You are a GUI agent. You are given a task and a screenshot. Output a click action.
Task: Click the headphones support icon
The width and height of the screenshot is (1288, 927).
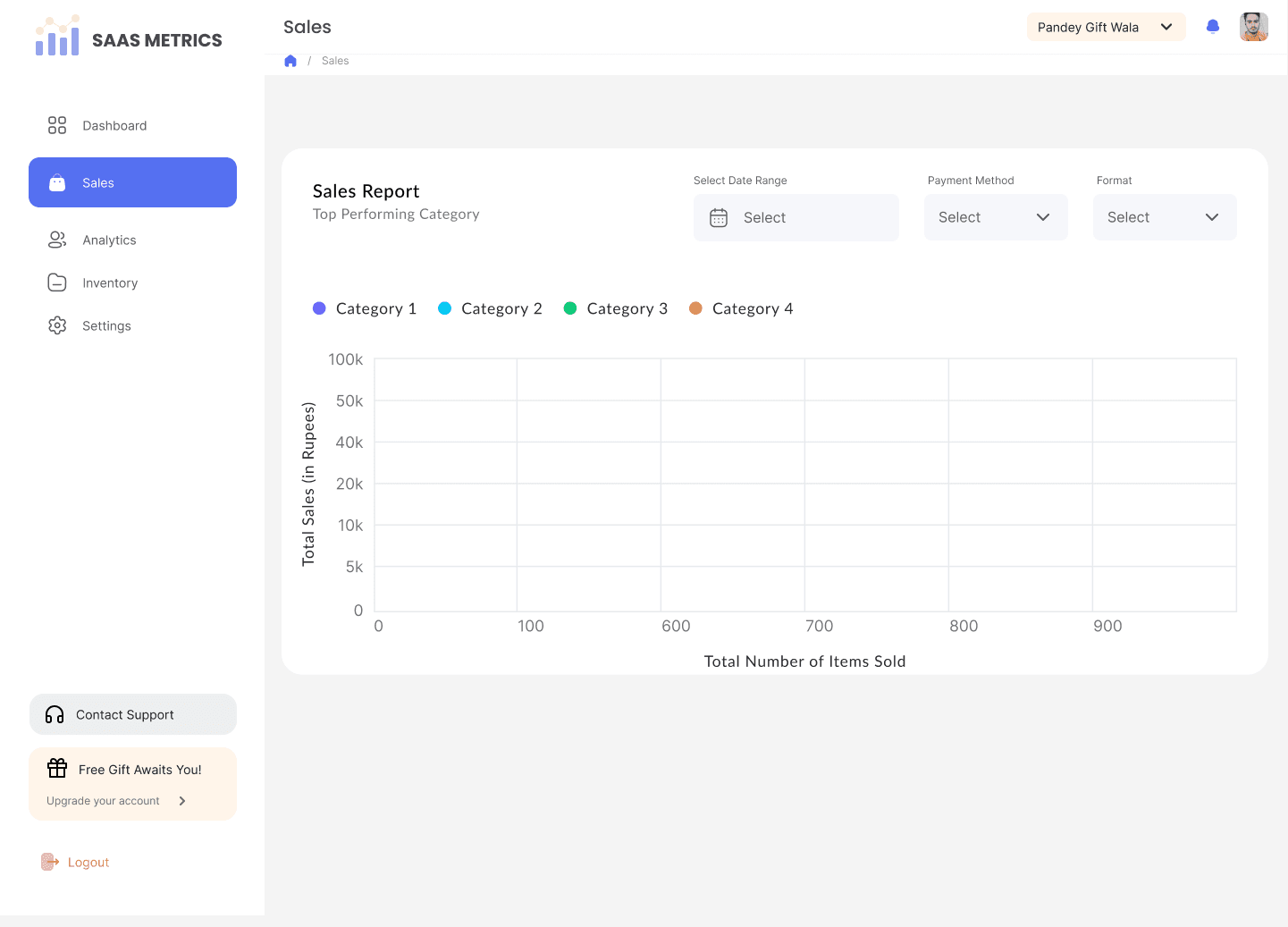55,714
